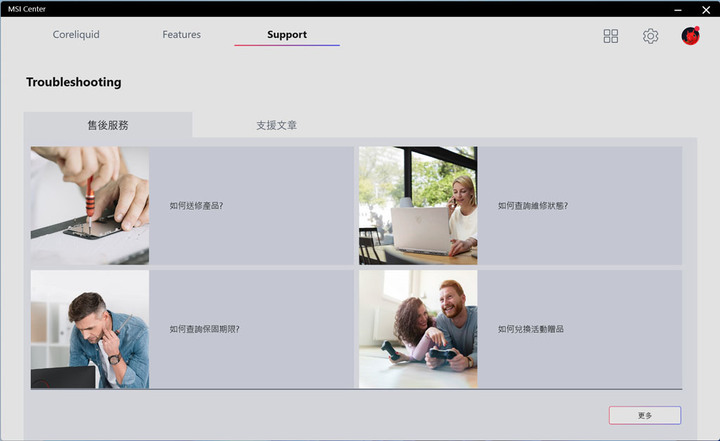Click the woman with laptop thumbnail
The height and width of the screenshot is (441, 720).
pos(418,205)
